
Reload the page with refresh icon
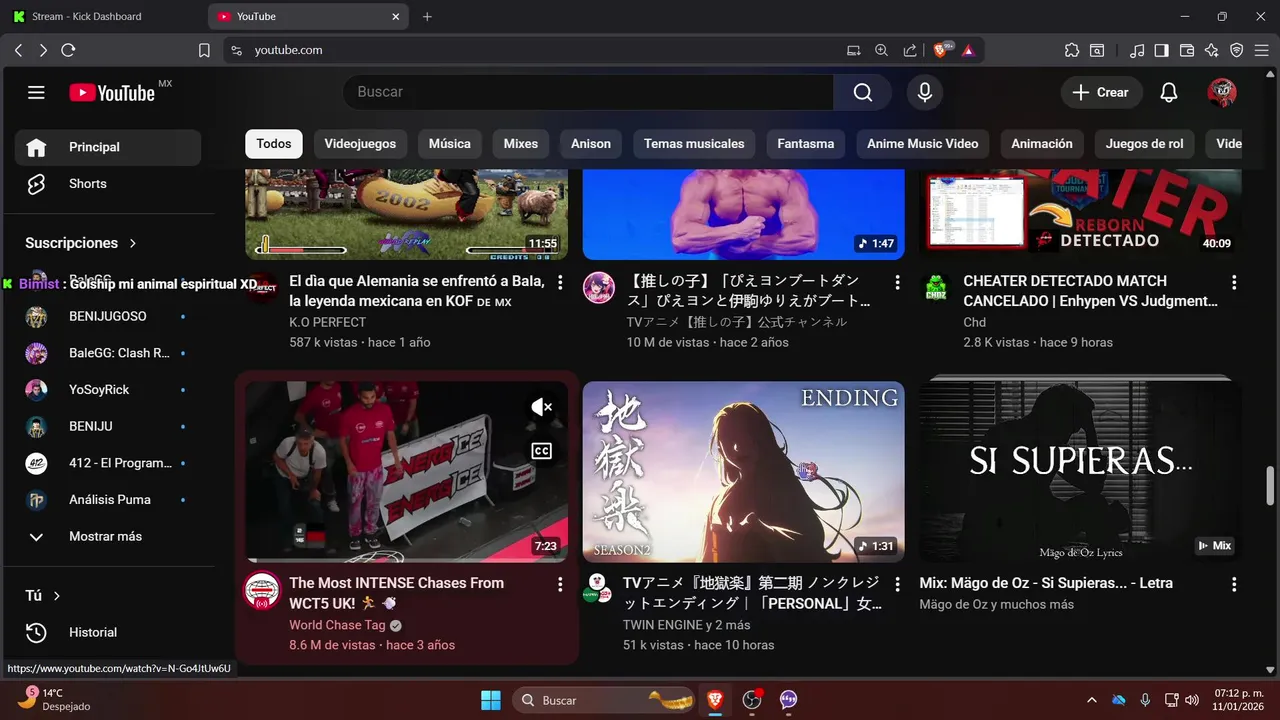click(x=68, y=50)
